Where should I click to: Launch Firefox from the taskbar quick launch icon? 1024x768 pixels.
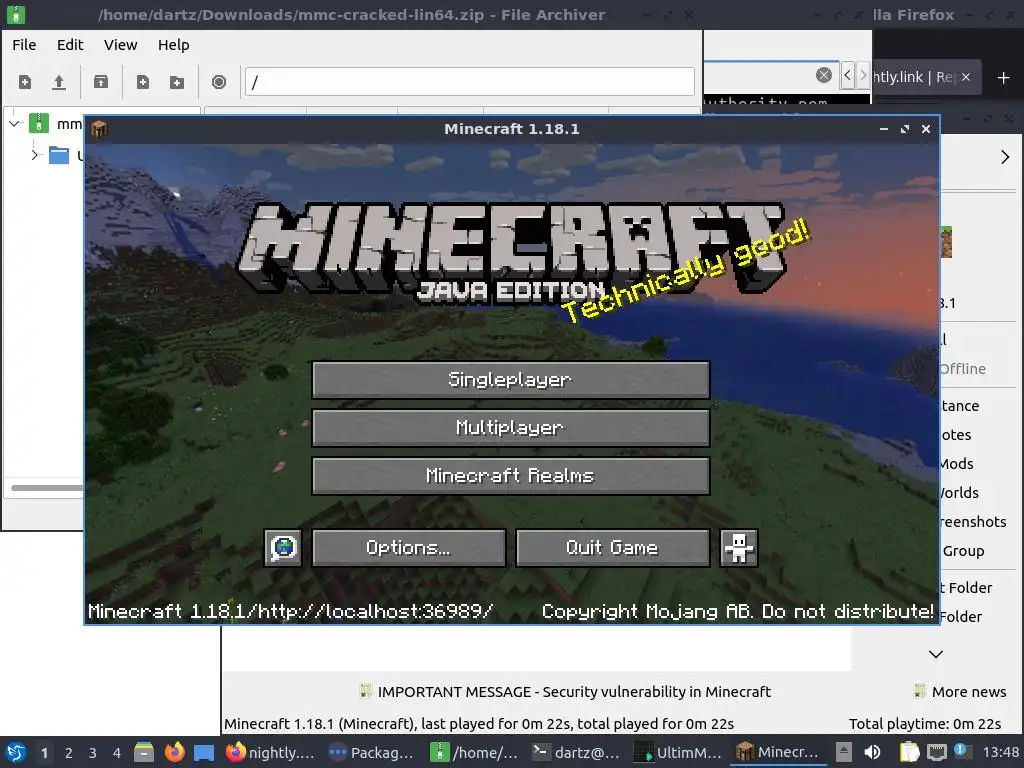point(174,752)
